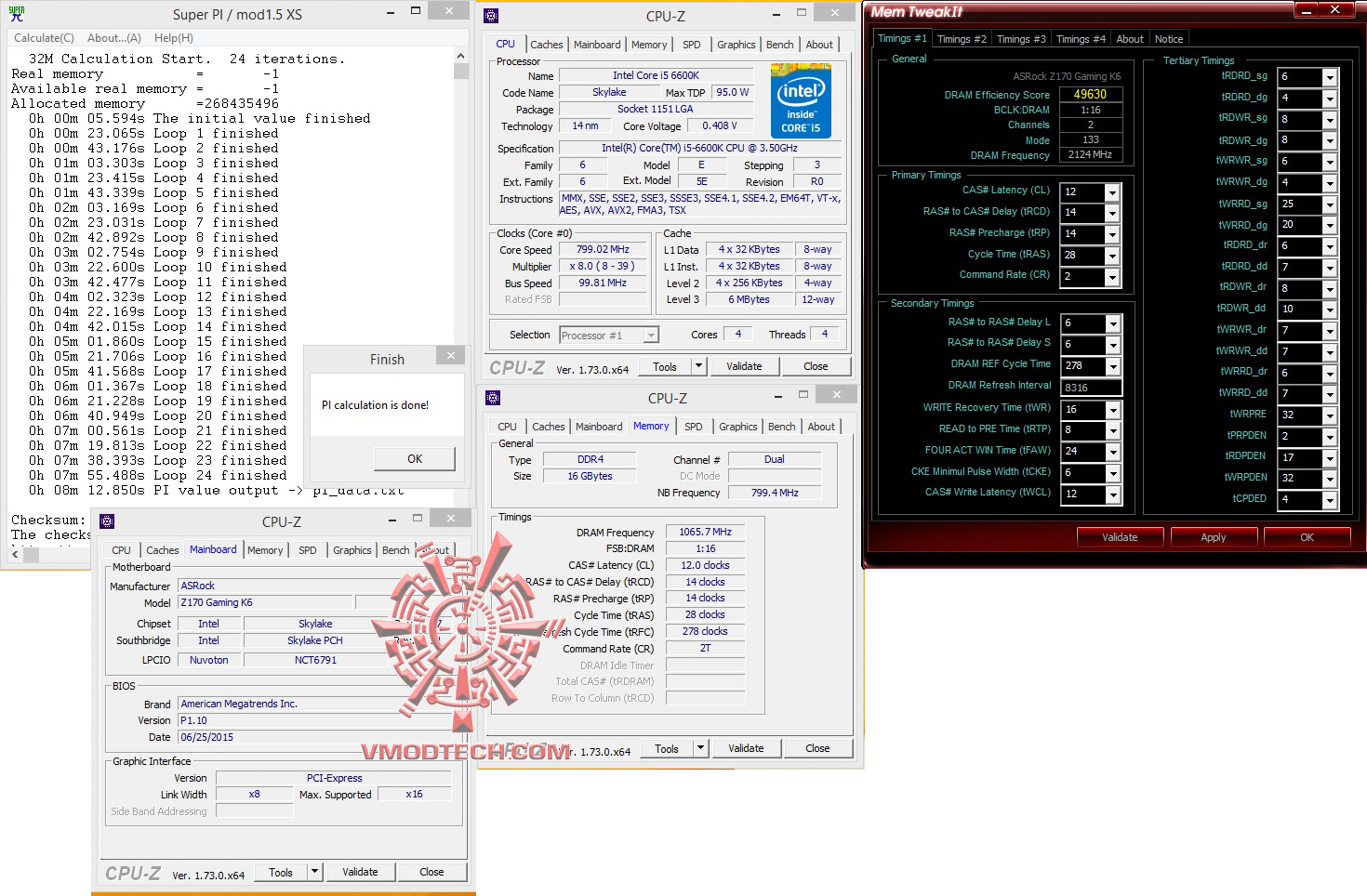
Task: Switch to Memory tab in the CPU-Z Mainboard window
Action: click(x=265, y=550)
